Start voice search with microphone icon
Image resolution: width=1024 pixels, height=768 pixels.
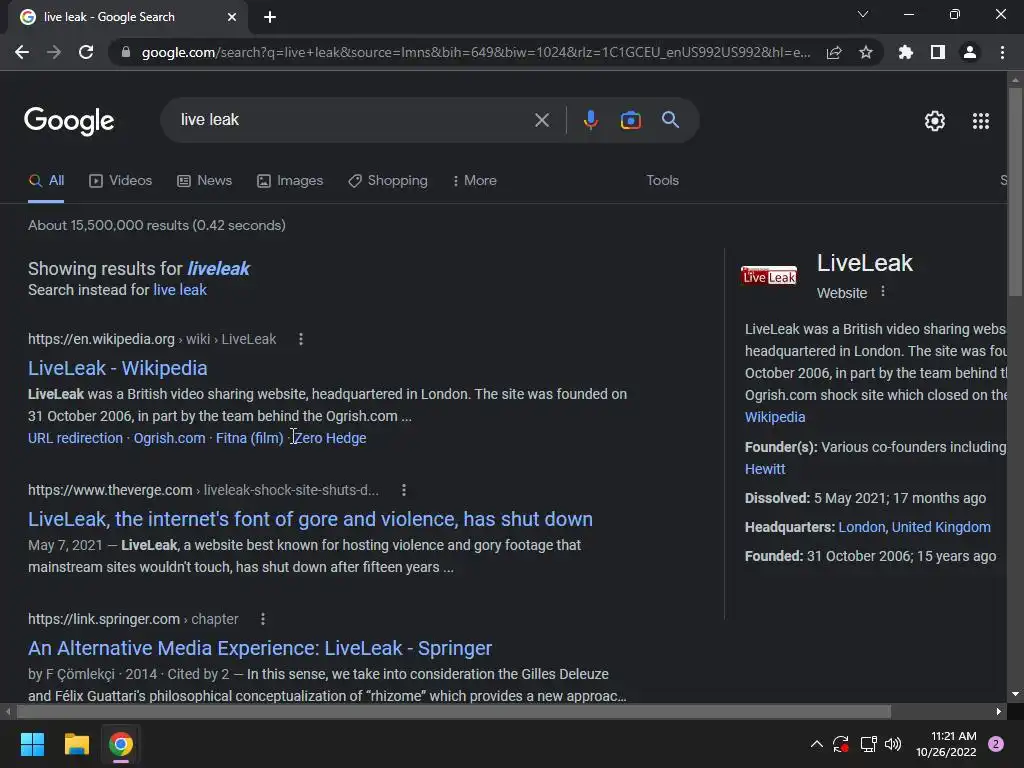pyautogui.click(x=590, y=120)
